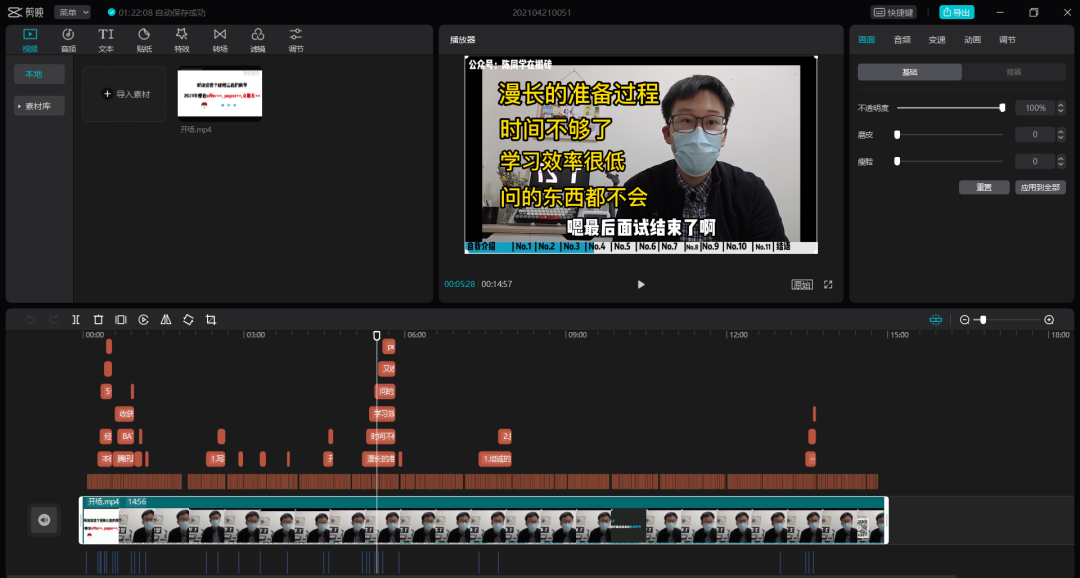The height and width of the screenshot is (578, 1080).
Task: Select the 背景 background sub-tab
Action: tap(1014, 72)
